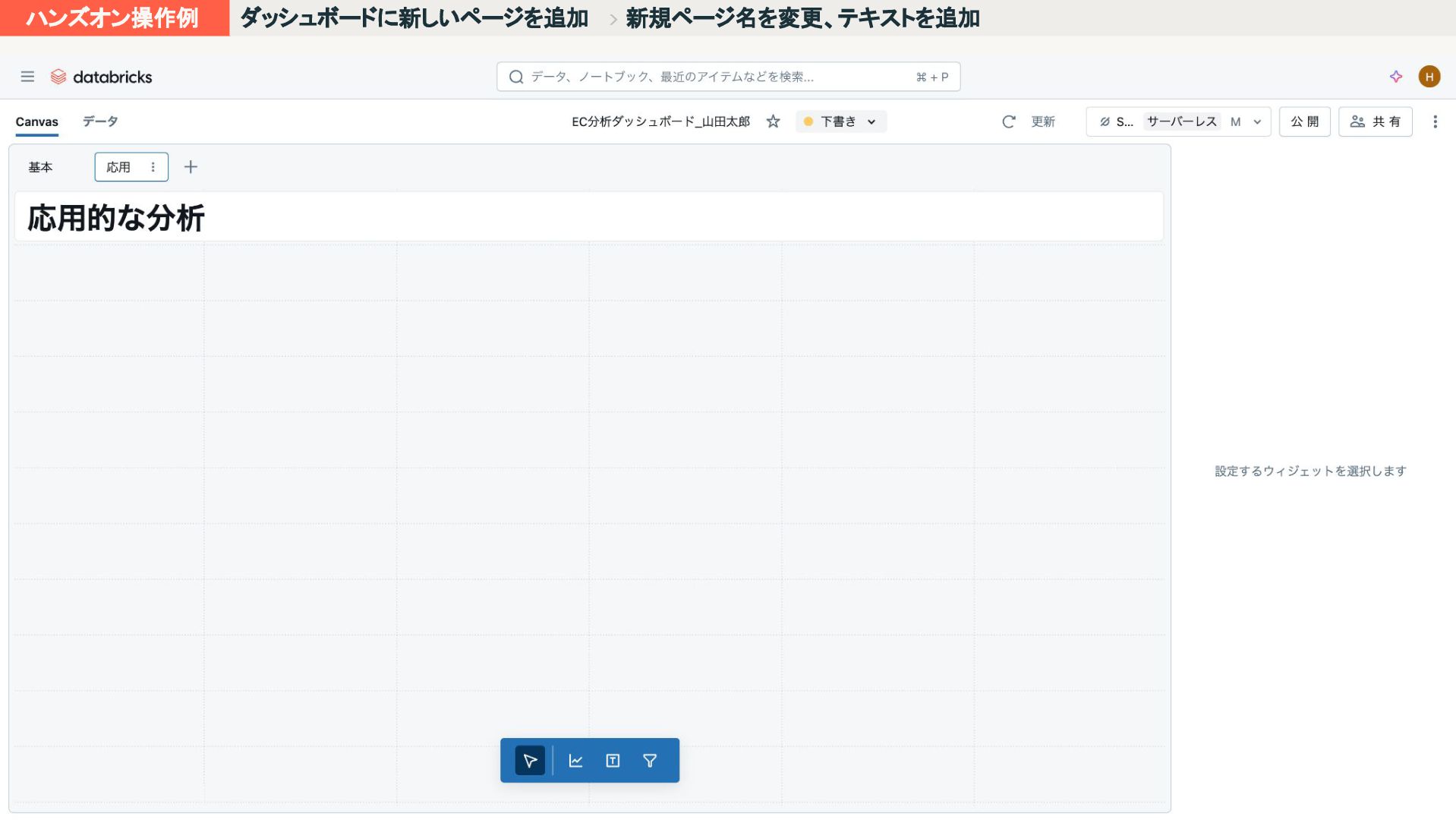Open the 基本 page tab

(40, 167)
